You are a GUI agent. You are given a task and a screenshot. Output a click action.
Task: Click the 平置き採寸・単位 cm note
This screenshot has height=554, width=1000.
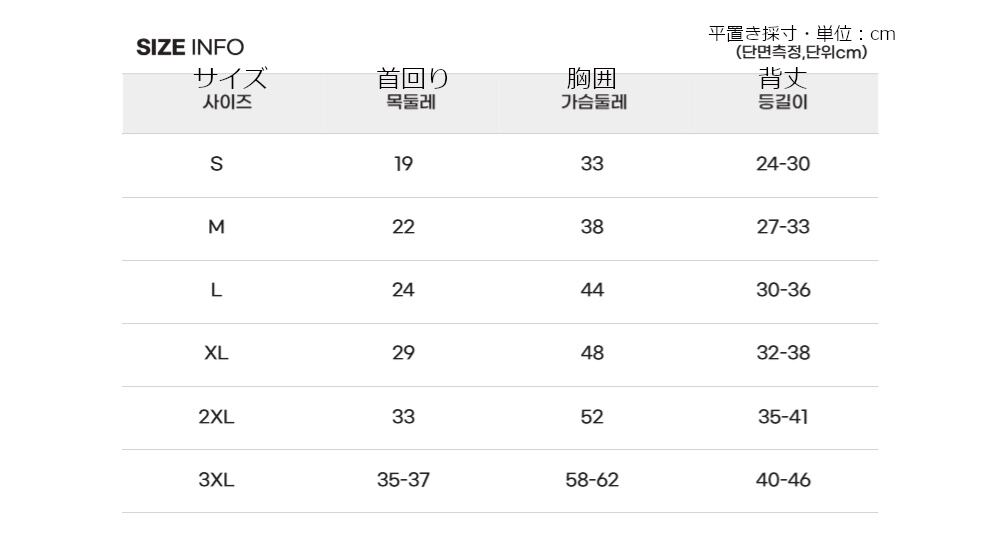(x=802, y=34)
